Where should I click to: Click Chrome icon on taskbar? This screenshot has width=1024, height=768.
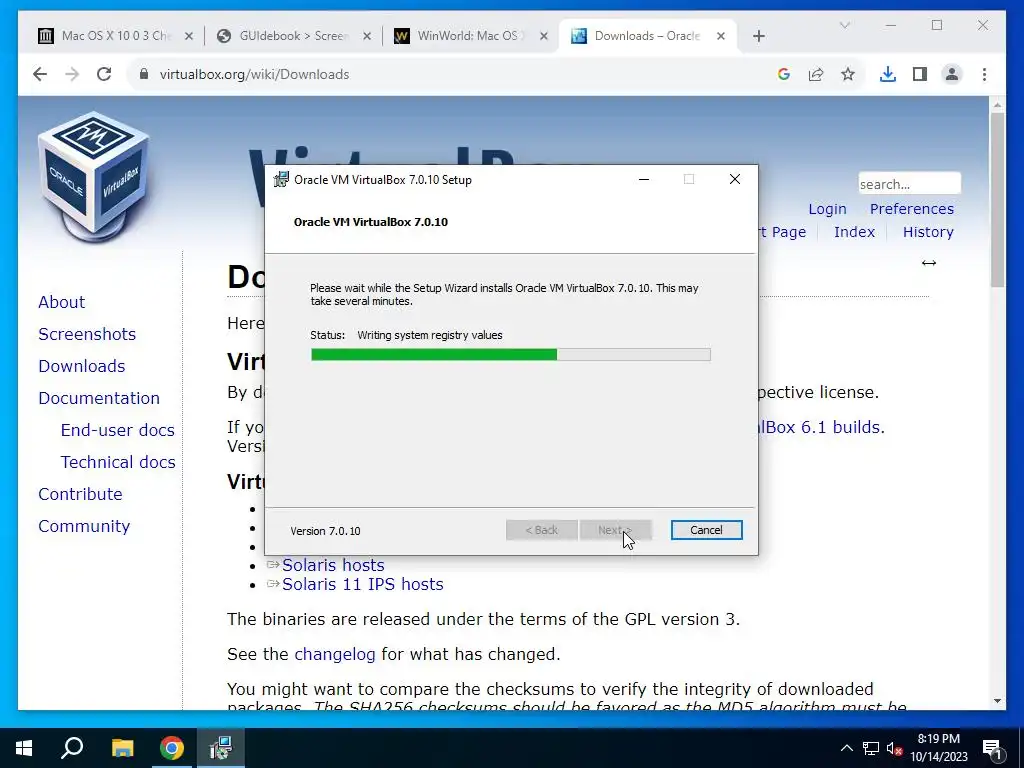tap(172, 748)
